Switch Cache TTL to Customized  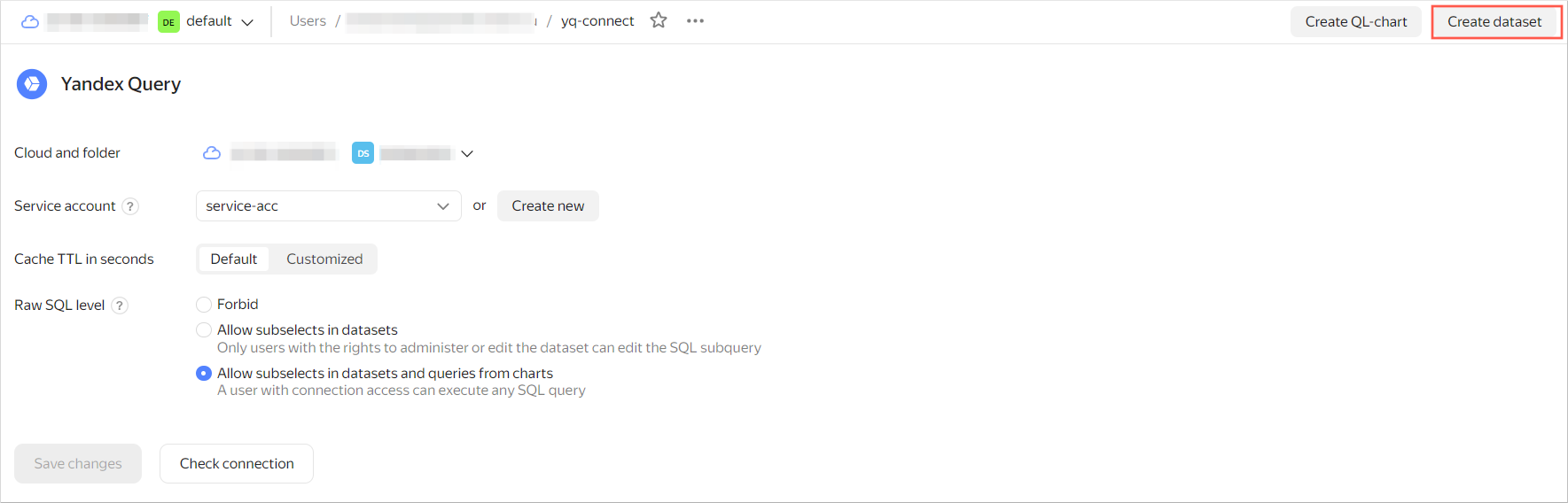[324, 259]
